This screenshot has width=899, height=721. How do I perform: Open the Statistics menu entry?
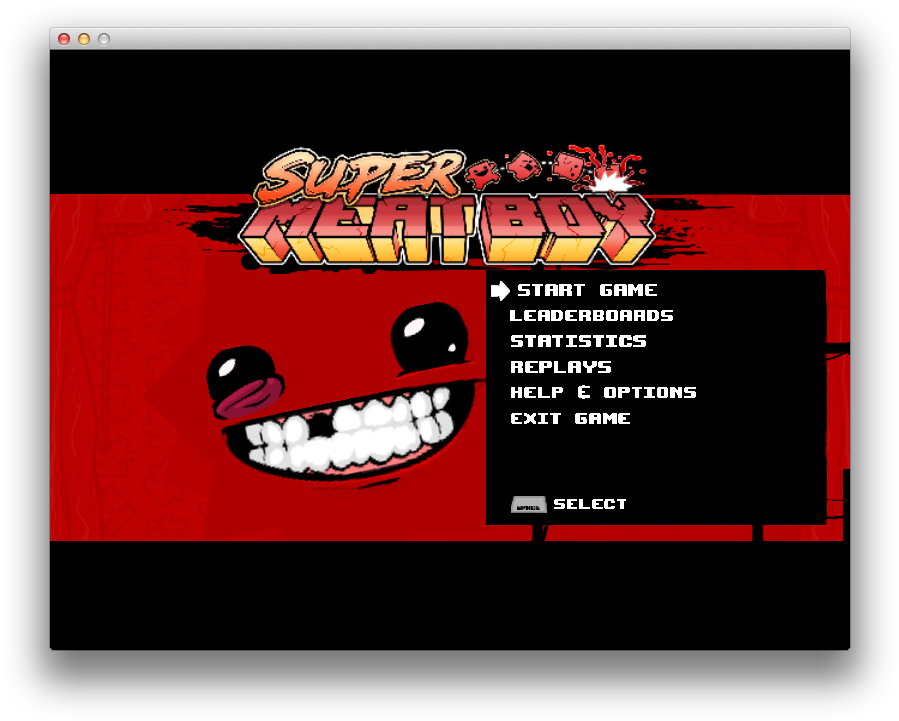tap(578, 341)
